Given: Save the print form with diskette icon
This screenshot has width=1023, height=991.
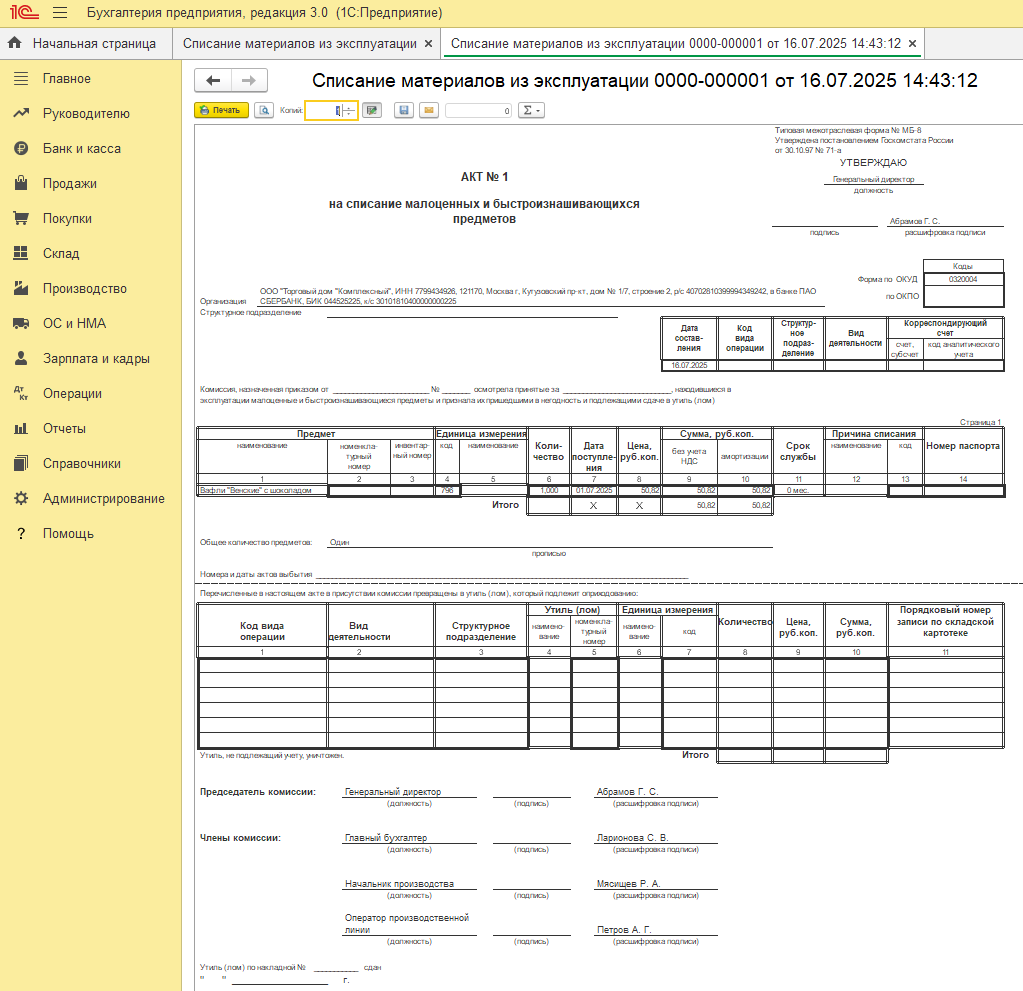Looking at the screenshot, I should [x=404, y=110].
